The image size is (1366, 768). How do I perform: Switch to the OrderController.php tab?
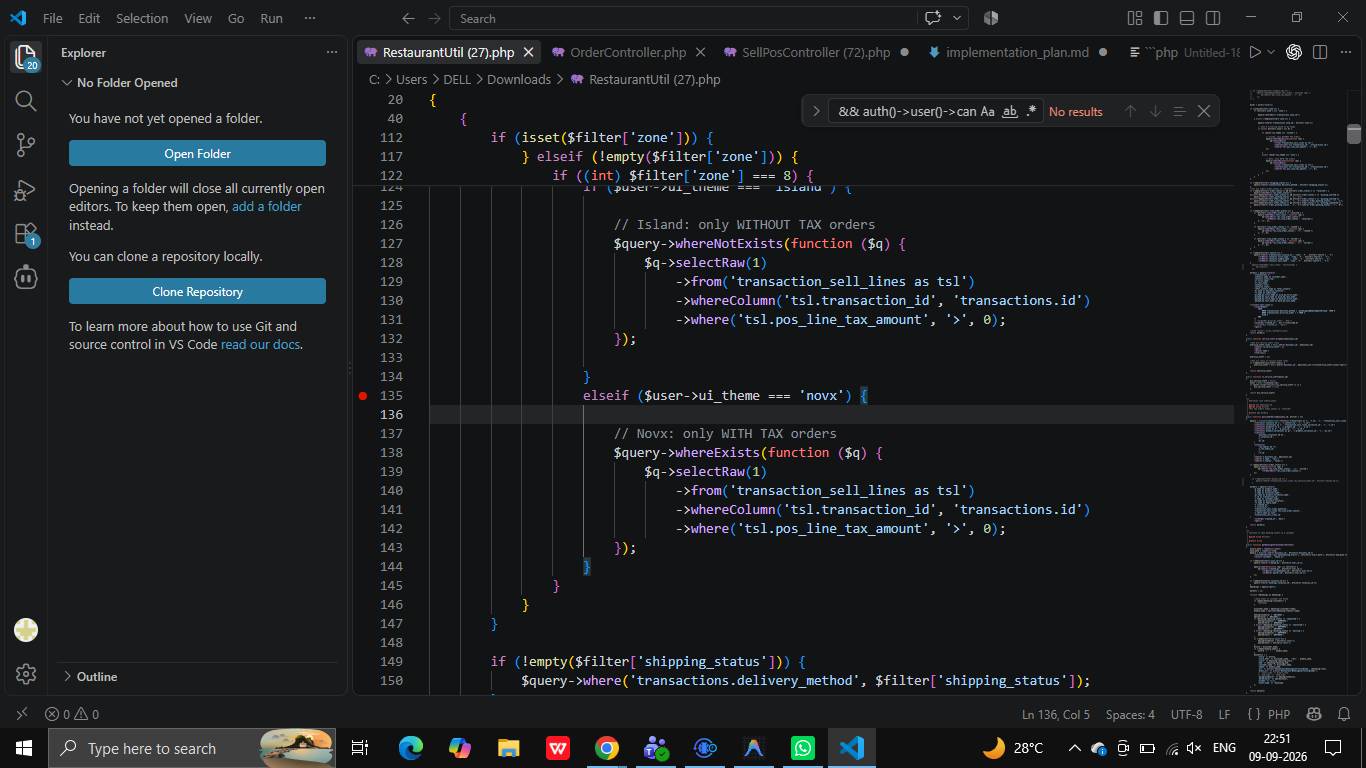coord(628,52)
